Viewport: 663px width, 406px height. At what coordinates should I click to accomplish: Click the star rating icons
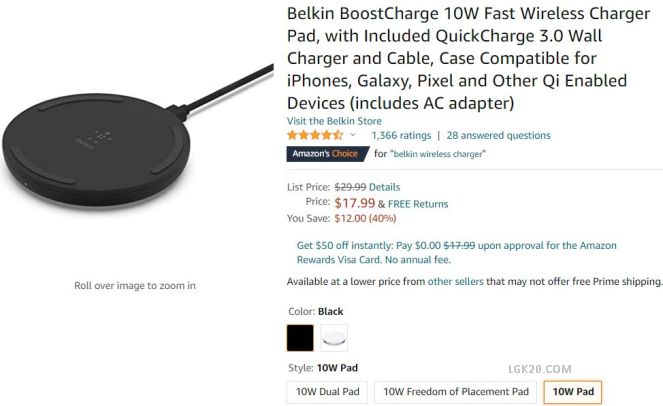point(315,135)
